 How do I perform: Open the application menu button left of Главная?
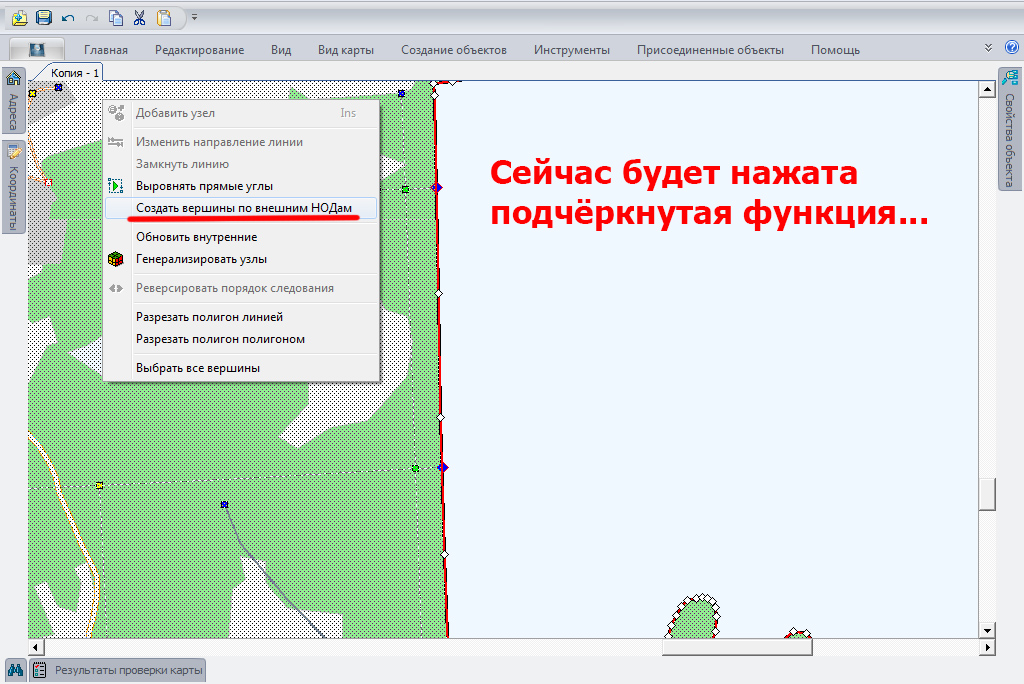pos(37,49)
